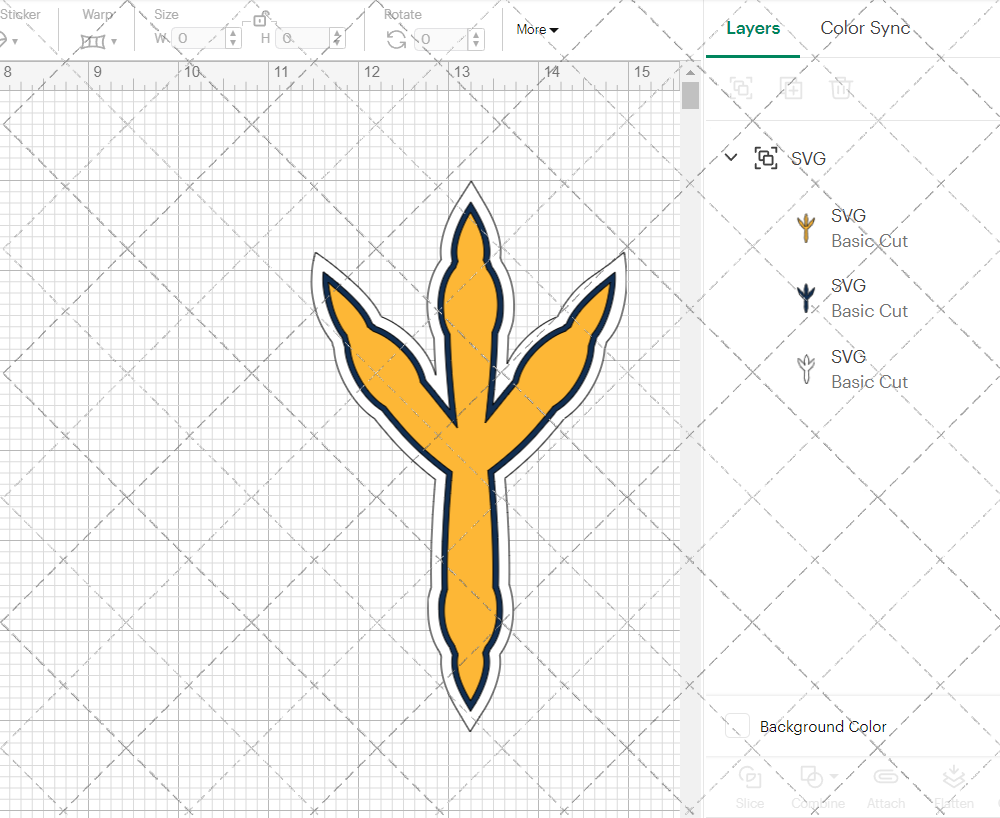Select the dark navy Basic Cut layer
Screen dimensions: 1000x818
pyautogui.click(x=805, y=297)
